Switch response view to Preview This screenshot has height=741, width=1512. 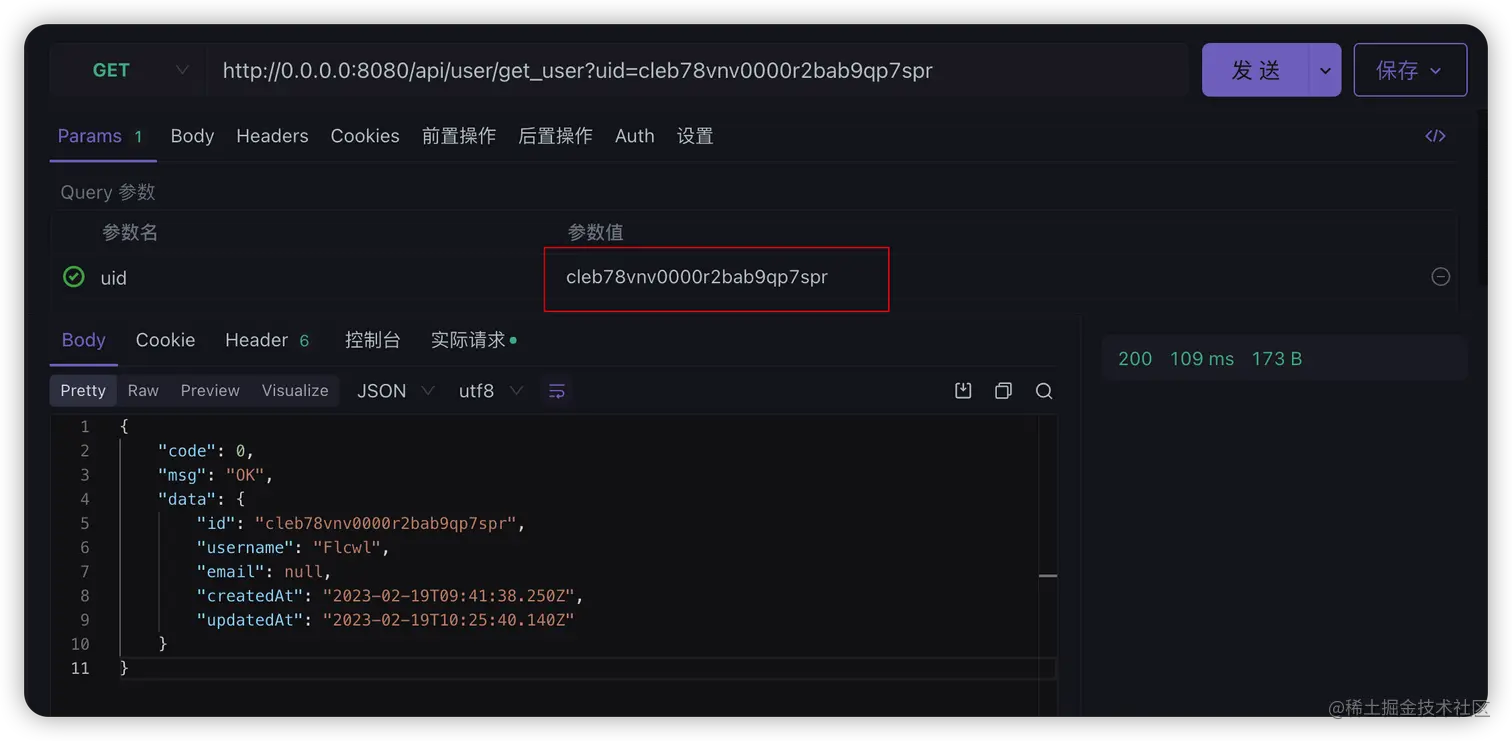[x=210, y=391]
